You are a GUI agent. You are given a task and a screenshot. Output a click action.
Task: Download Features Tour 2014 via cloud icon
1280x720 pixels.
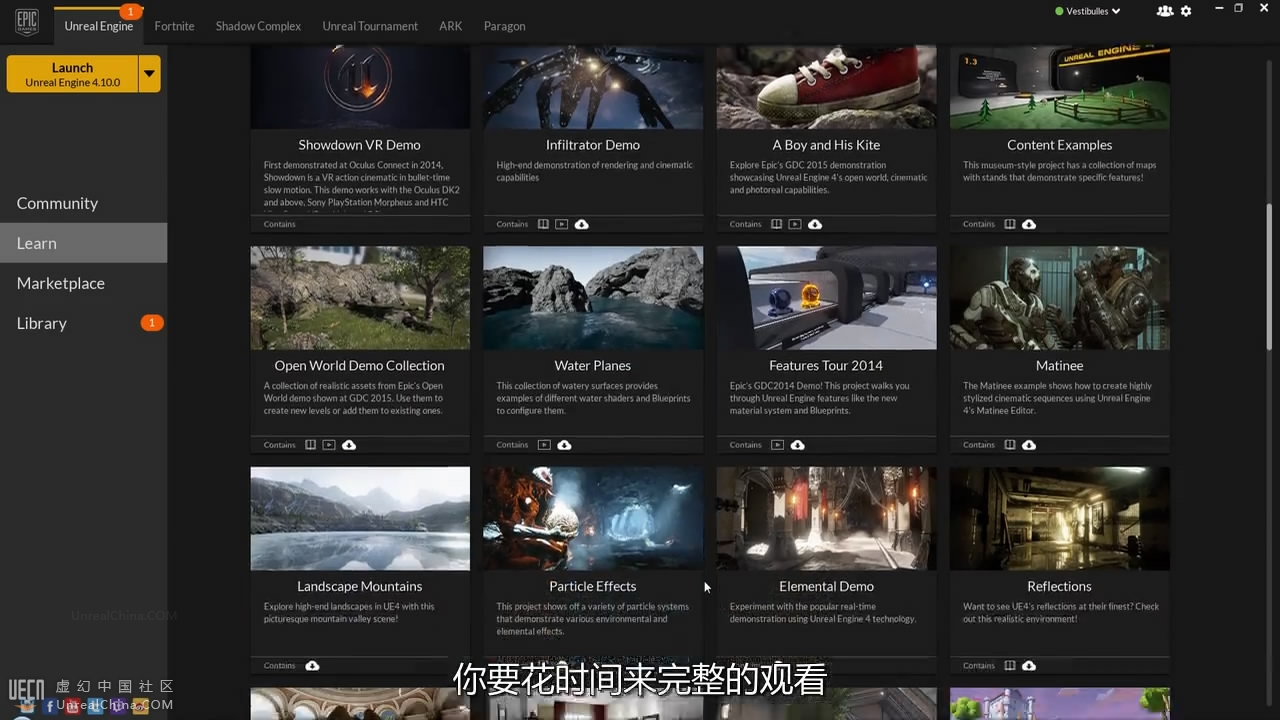click(x=797, y=445)
